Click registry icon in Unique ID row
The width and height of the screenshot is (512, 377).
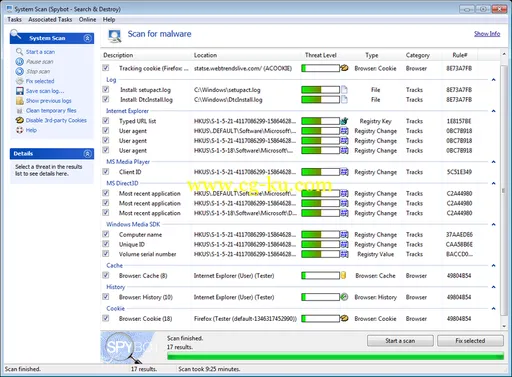(344, 244)
